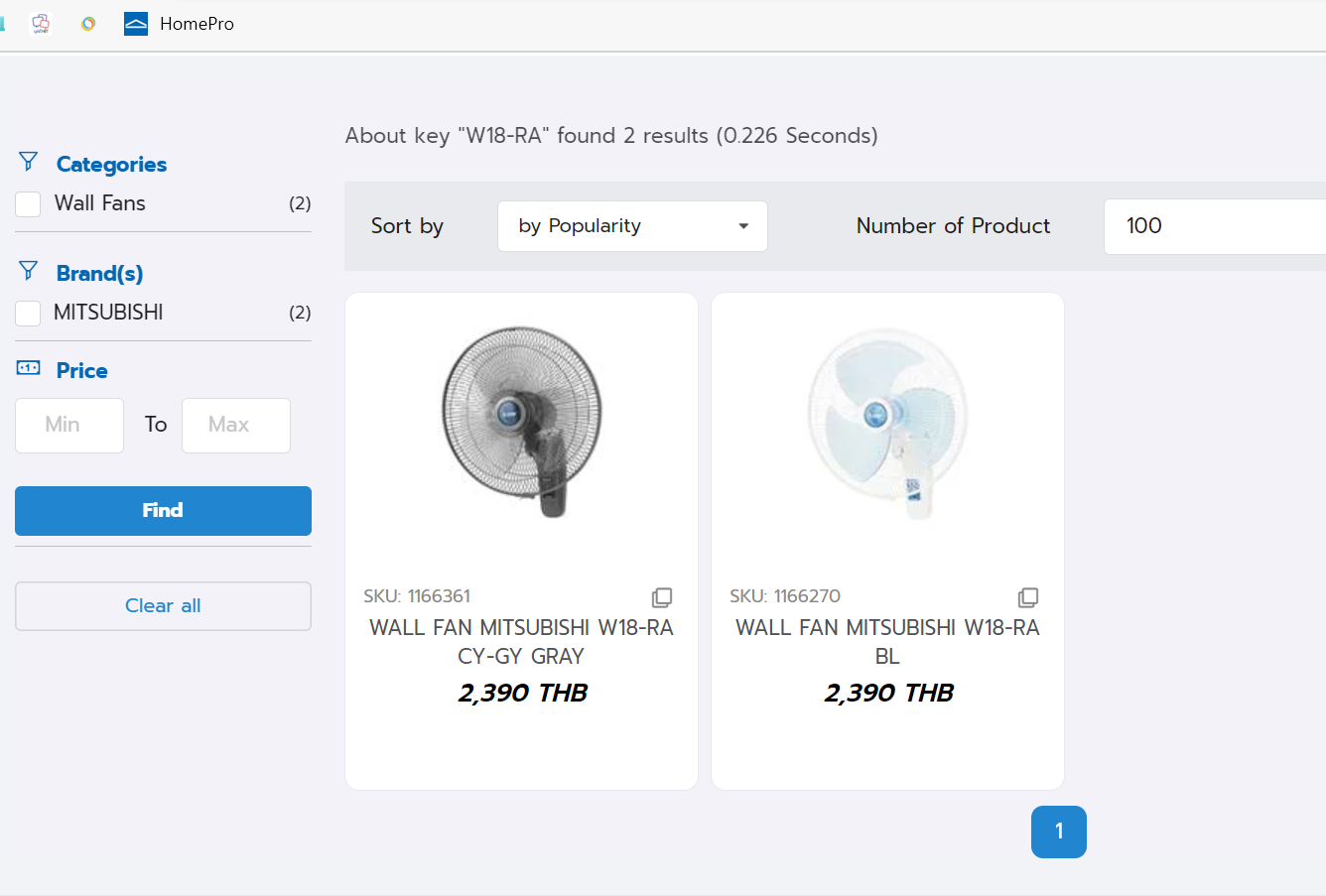
Task: Click the blue wall fan product image
Action: tap(887, 422)
